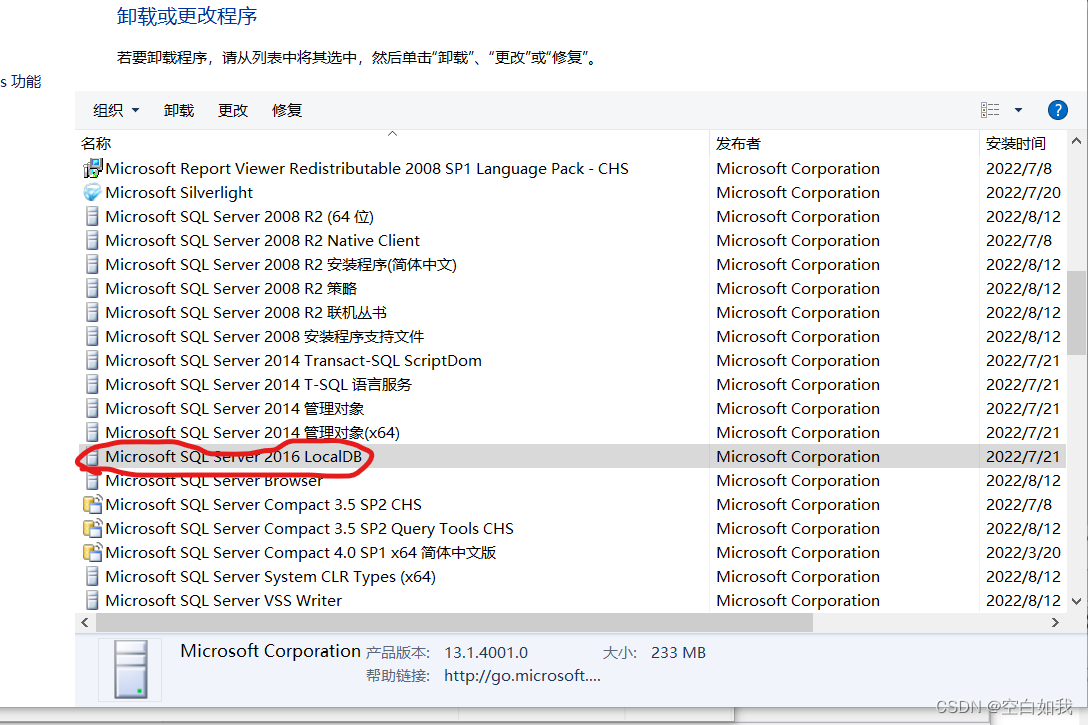Click horizontal scrollbar right arrow
This screenshot has width=1088, height=725.
pyautogui.click(x=1055, y=622)
